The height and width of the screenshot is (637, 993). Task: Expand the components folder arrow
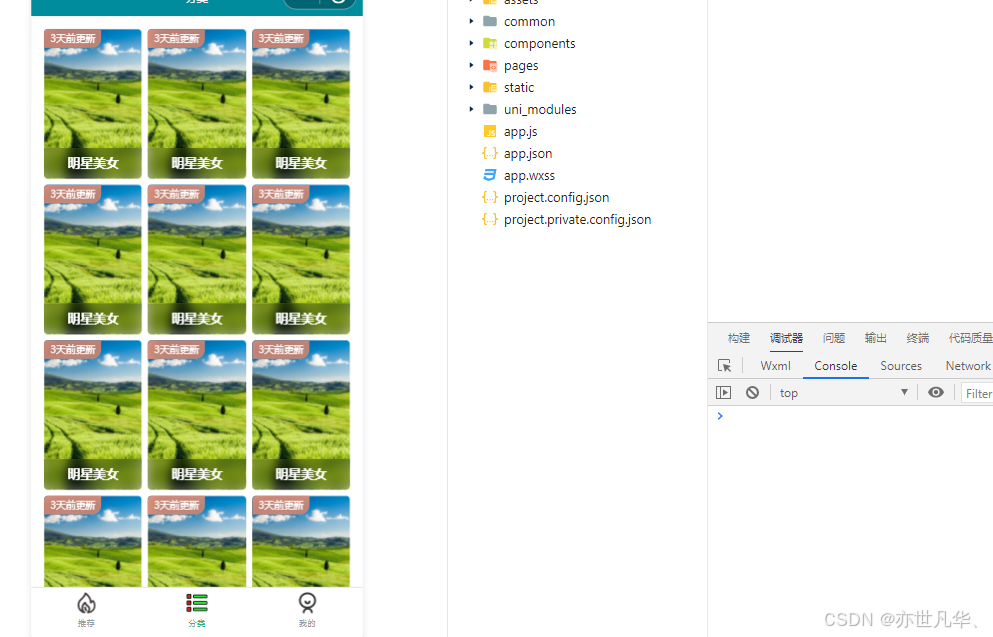pyautogui.click(x=471, y=43)
